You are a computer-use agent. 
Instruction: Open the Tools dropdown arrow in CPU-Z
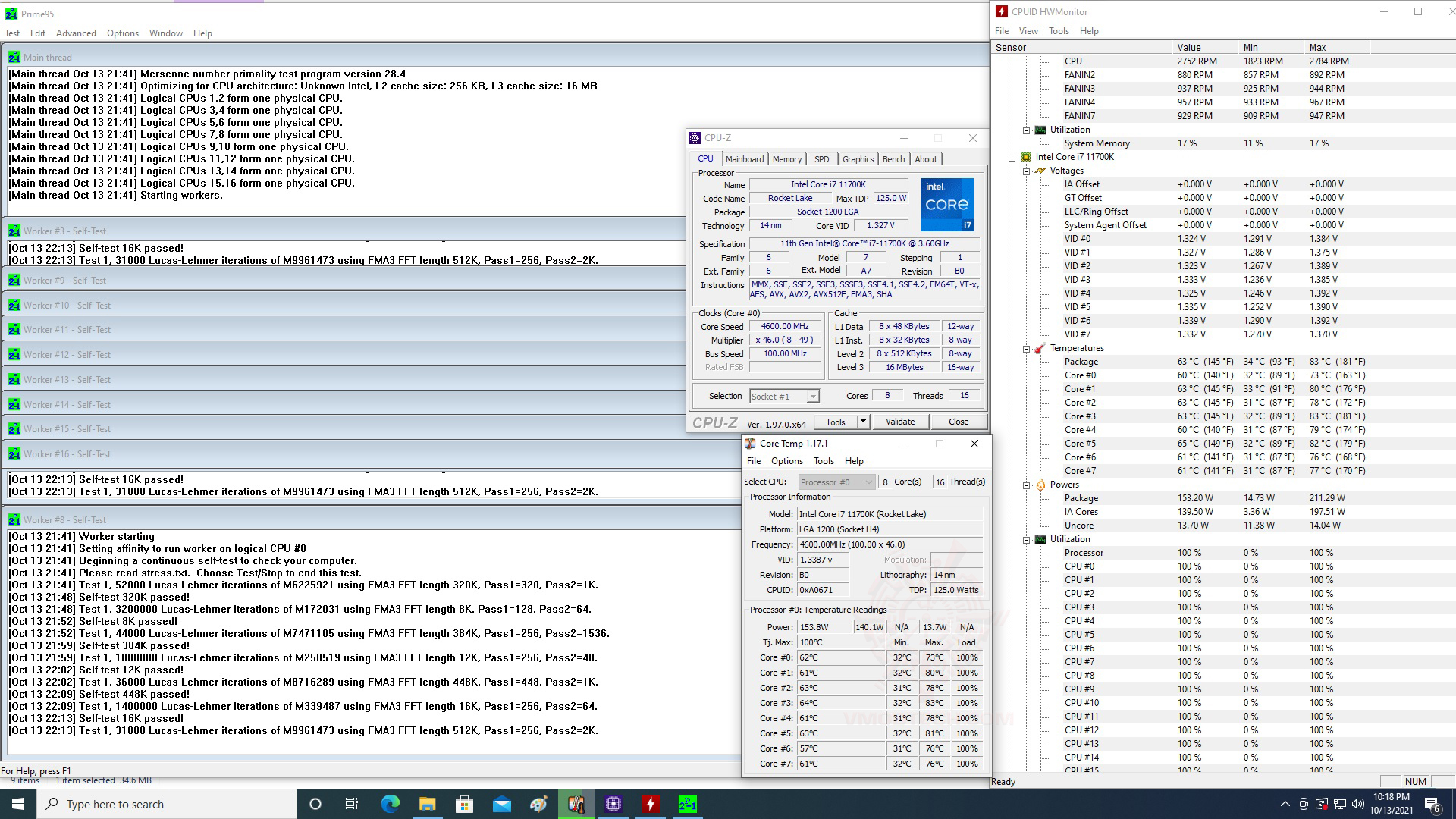point(862,422)
